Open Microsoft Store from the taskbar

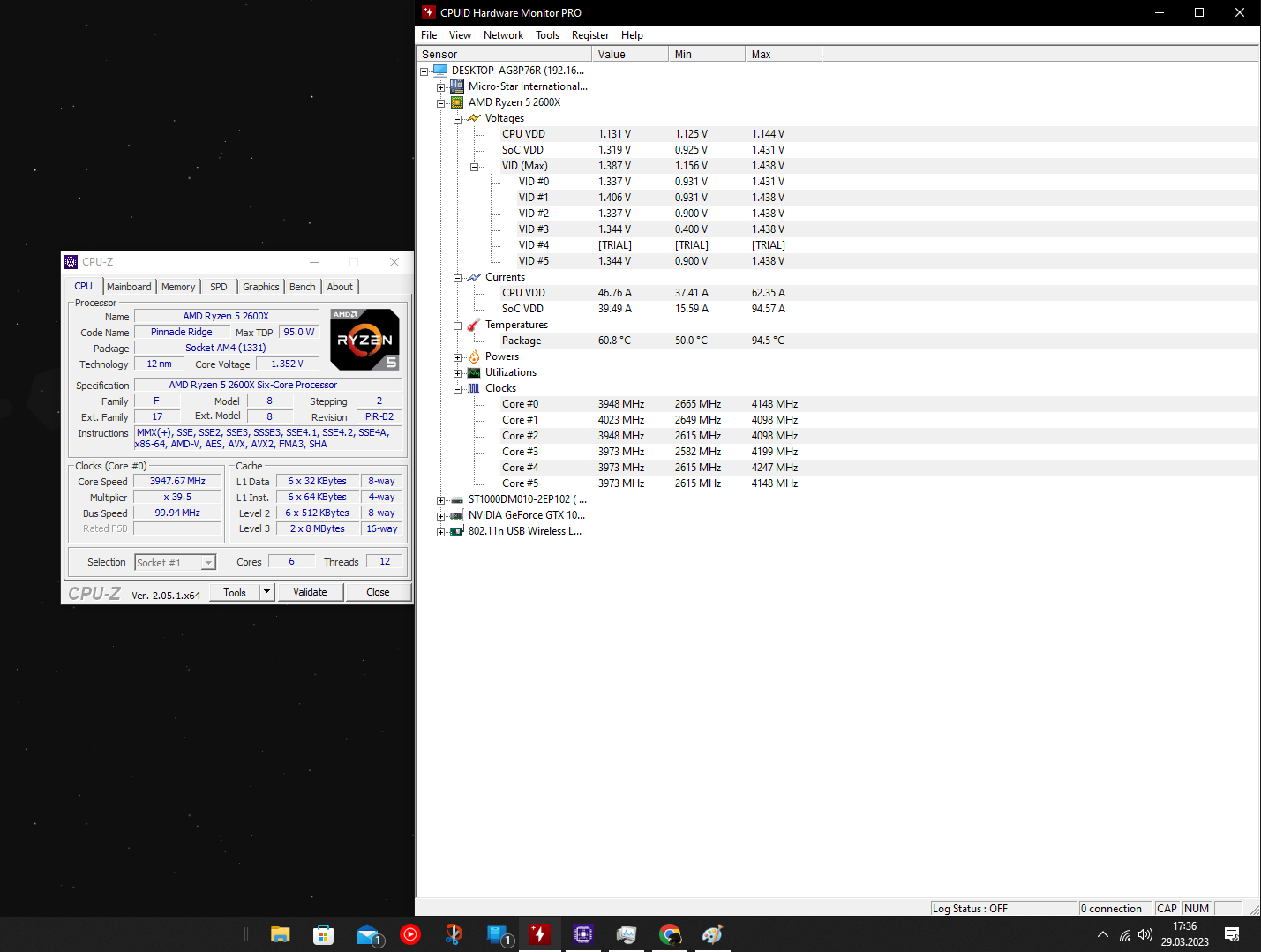tap(324, 934)
